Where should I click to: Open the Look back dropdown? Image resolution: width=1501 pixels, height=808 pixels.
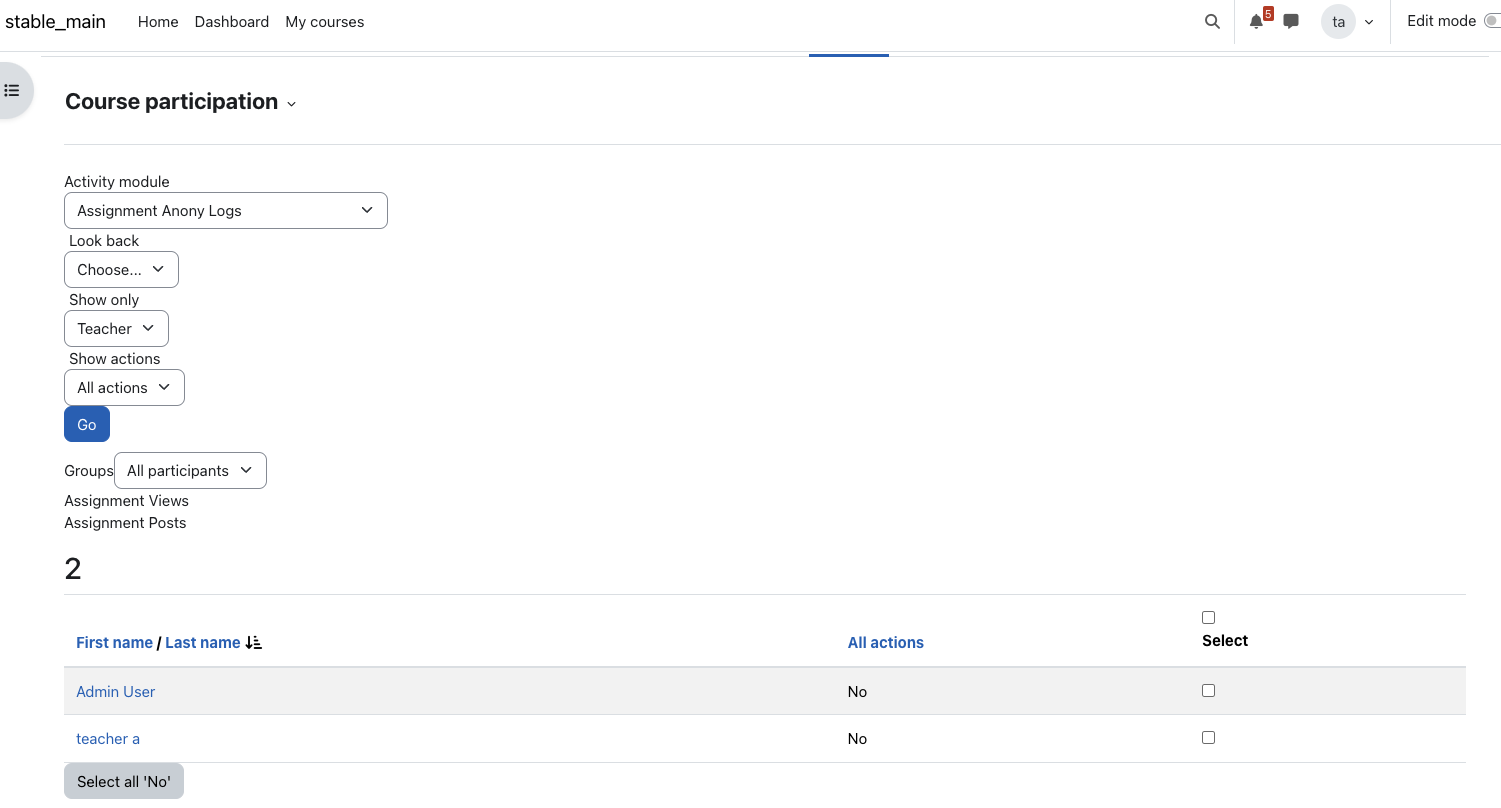pos(121,269)
